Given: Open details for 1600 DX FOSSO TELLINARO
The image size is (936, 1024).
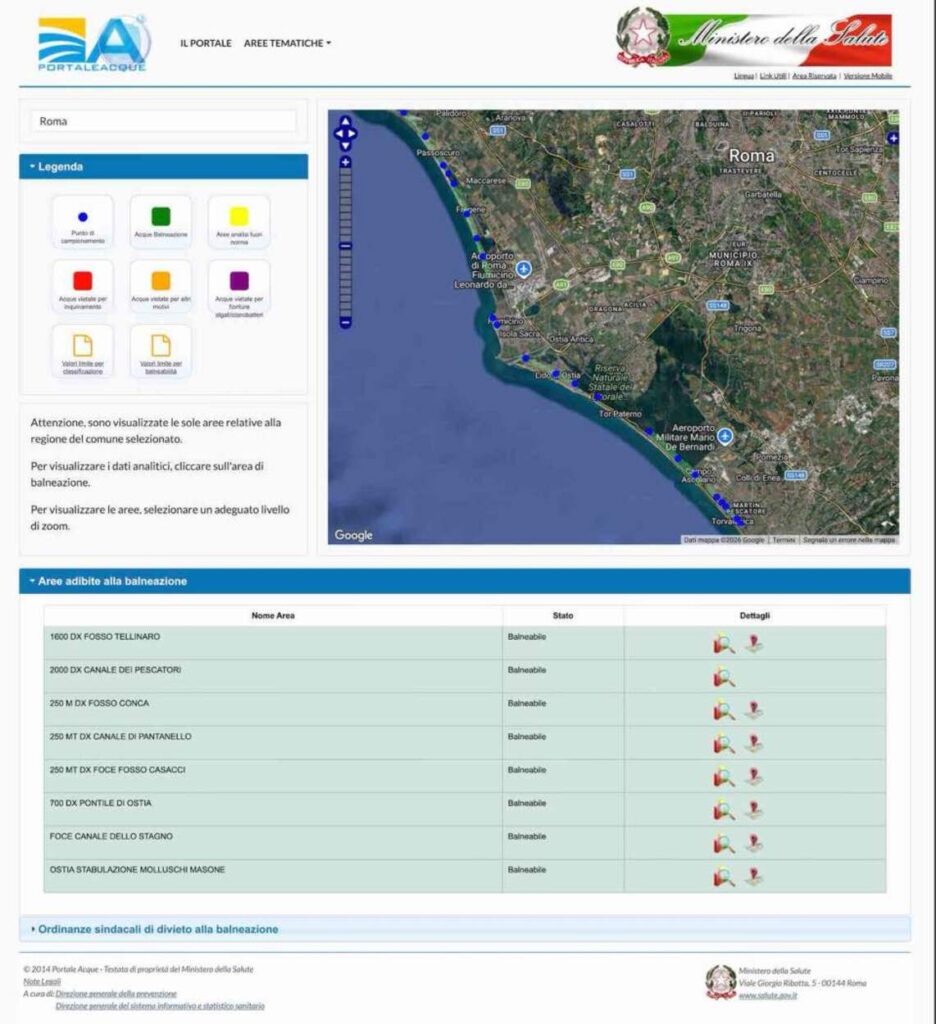Looking at the screenshot, I should click(724, 644).
